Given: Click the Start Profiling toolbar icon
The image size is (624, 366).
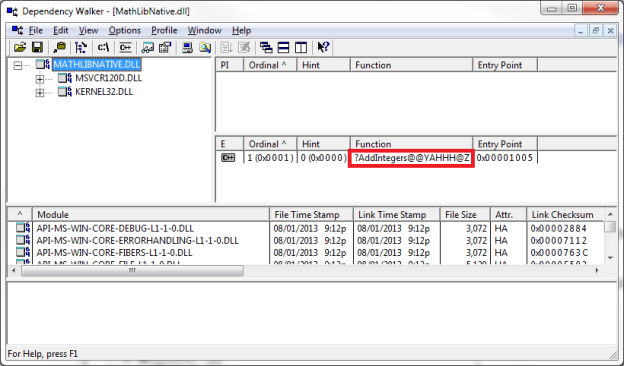Looking at the screenshot, I should pos(226,48).
